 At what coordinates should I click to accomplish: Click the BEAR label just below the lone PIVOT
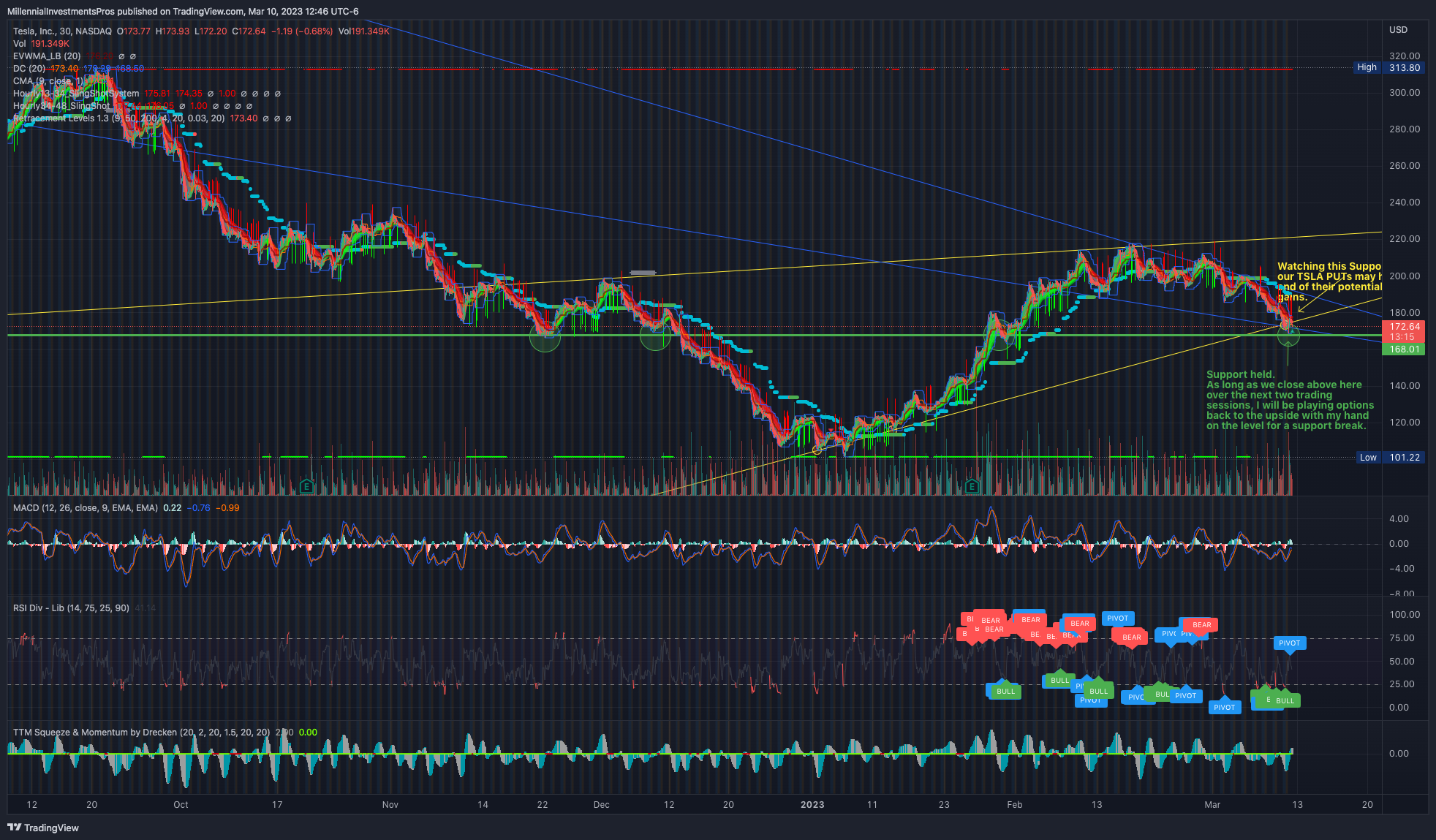click(x=1131, y=637)
